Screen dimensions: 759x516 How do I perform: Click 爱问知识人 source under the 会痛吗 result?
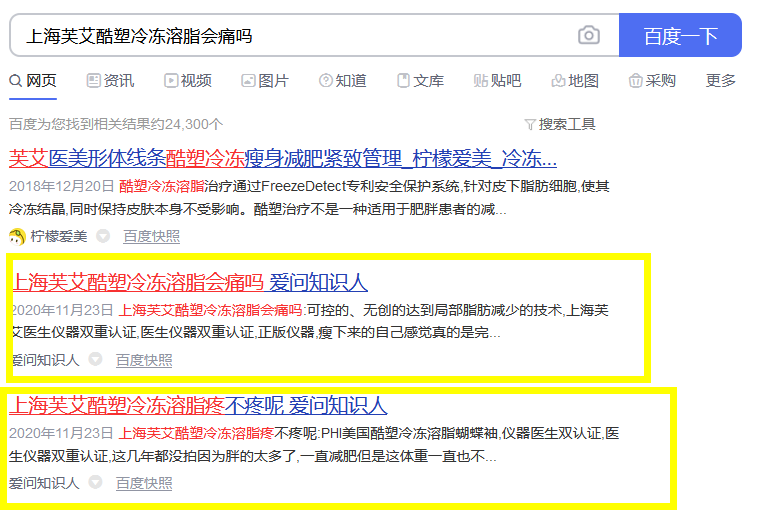point(45,360)
